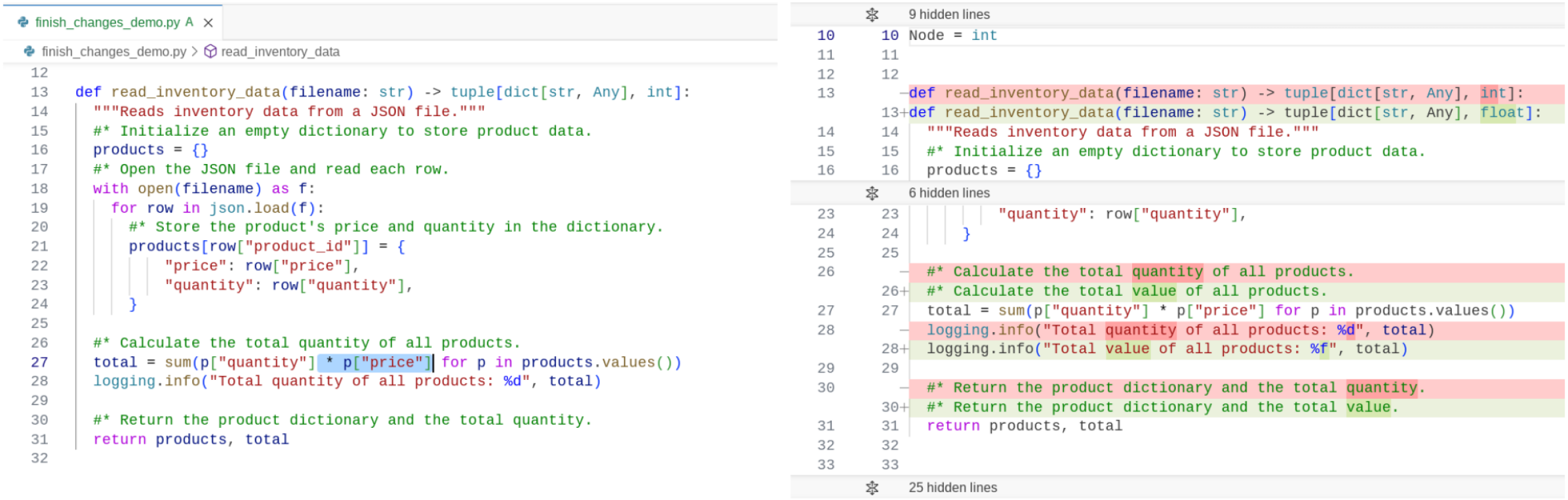Click the cube symbol icon beside read_inventory_data
Screen dimensions: 1568x500
point(210,51)
